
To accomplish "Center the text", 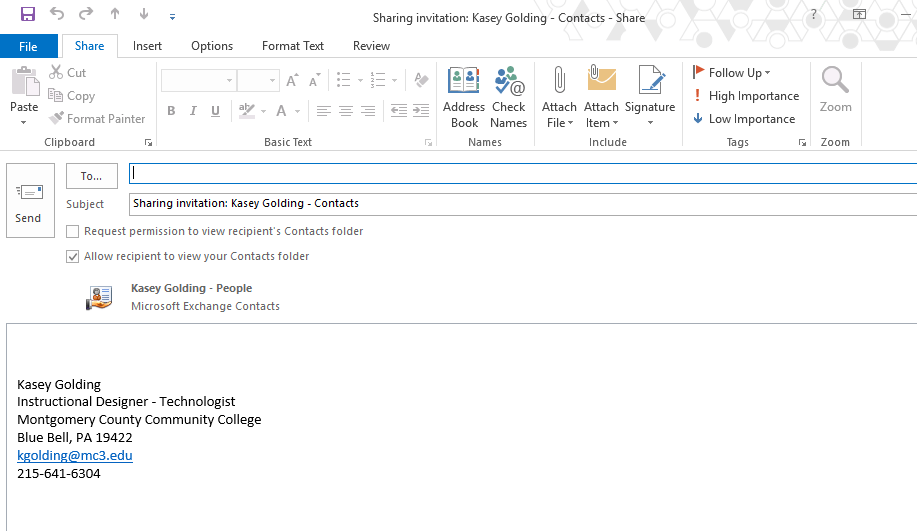I will pyautogui.click(x=346, y=111).
